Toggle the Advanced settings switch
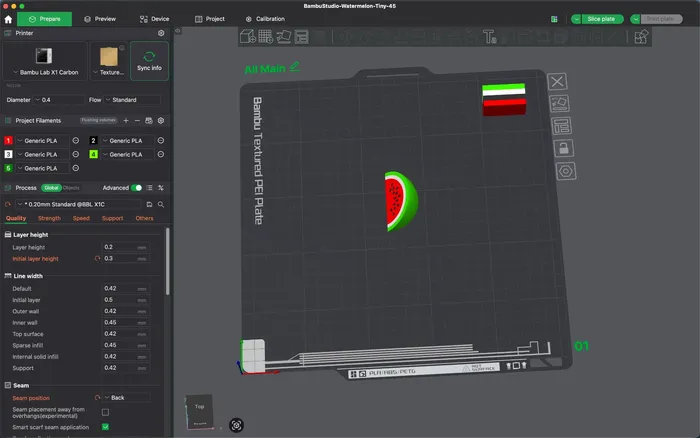Screen dimensions: 700x438 click(x=137, y=187)
